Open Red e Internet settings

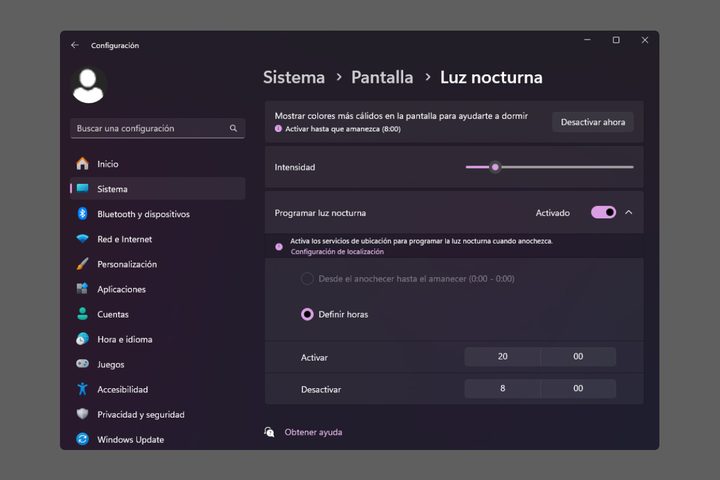tap(158, 239)
